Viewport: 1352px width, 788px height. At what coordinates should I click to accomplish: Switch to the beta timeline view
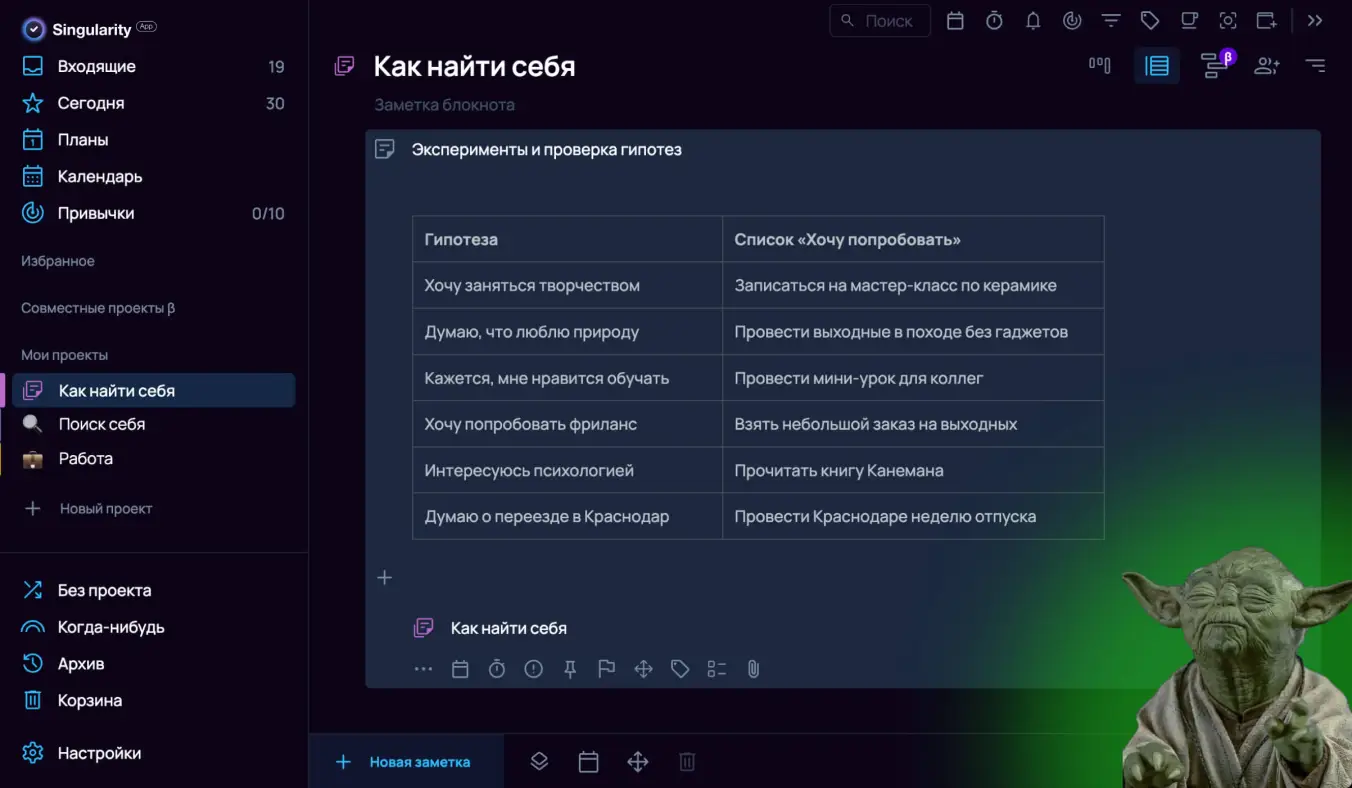(1215, 66)
